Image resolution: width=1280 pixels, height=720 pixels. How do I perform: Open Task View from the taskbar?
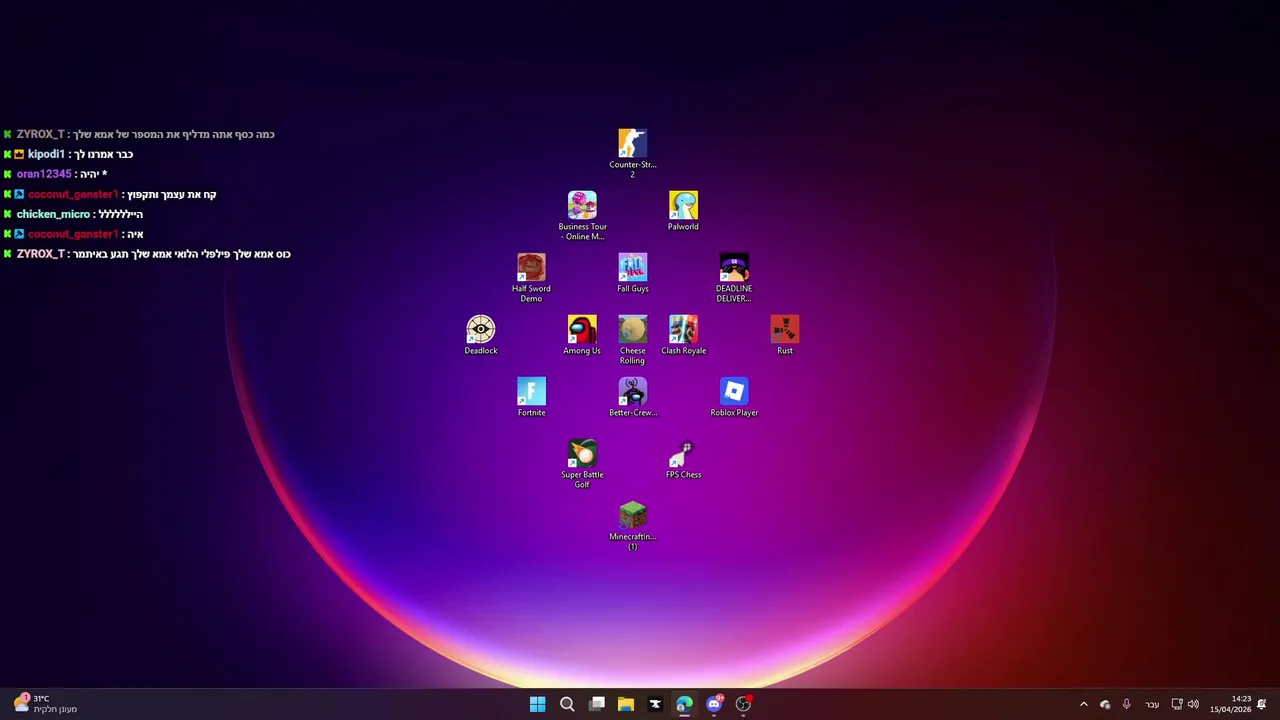596,704
